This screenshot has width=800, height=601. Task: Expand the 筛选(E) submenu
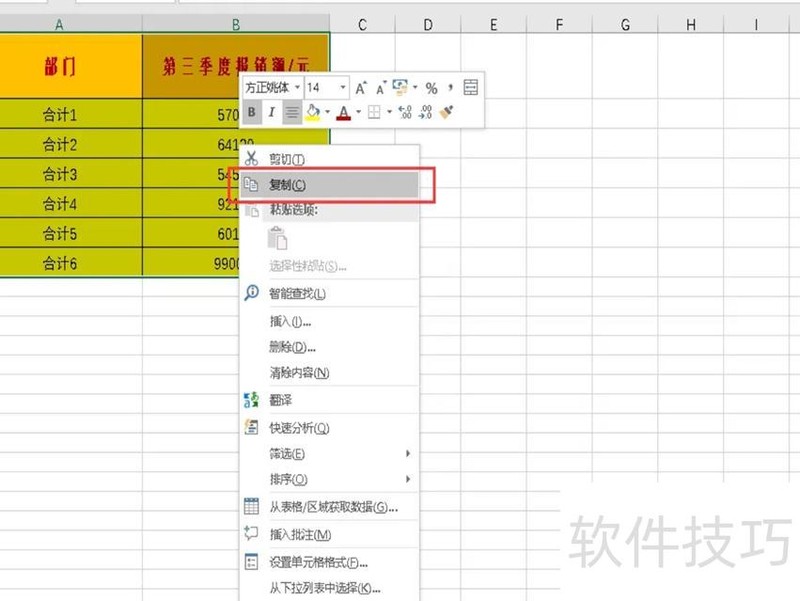click(330, 454)
